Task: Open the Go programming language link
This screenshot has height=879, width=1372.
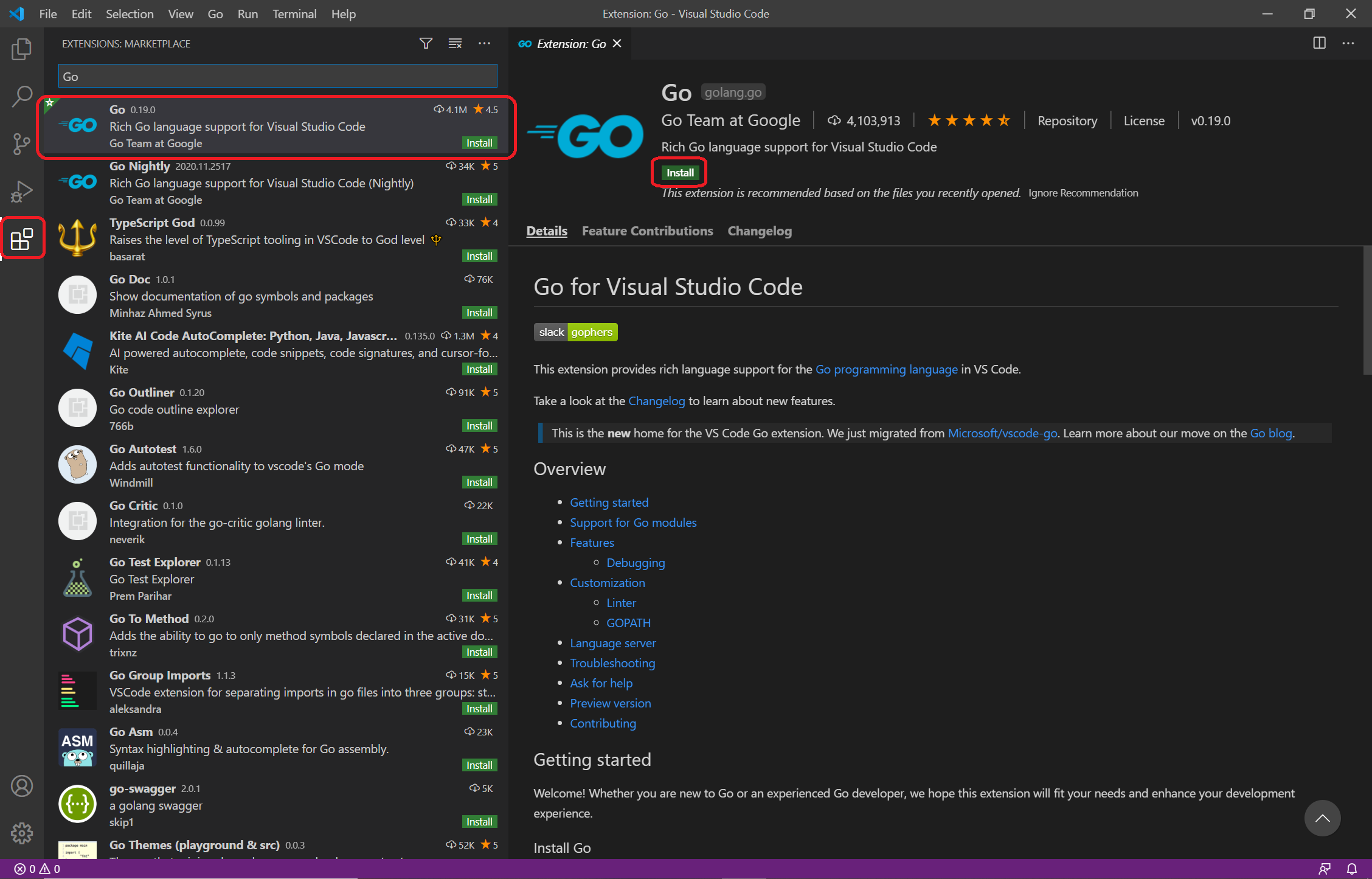Action: [x=886, y=369]
